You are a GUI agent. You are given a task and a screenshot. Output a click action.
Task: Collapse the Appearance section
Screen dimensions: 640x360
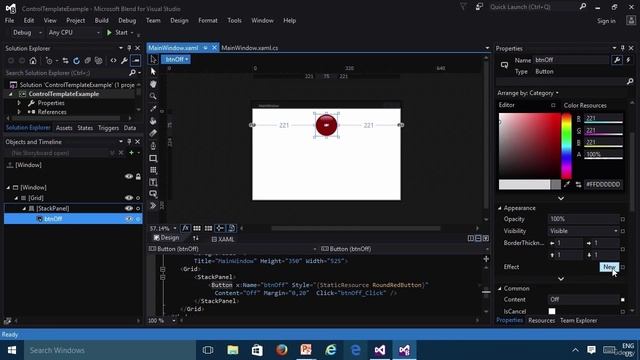[500, 208]
